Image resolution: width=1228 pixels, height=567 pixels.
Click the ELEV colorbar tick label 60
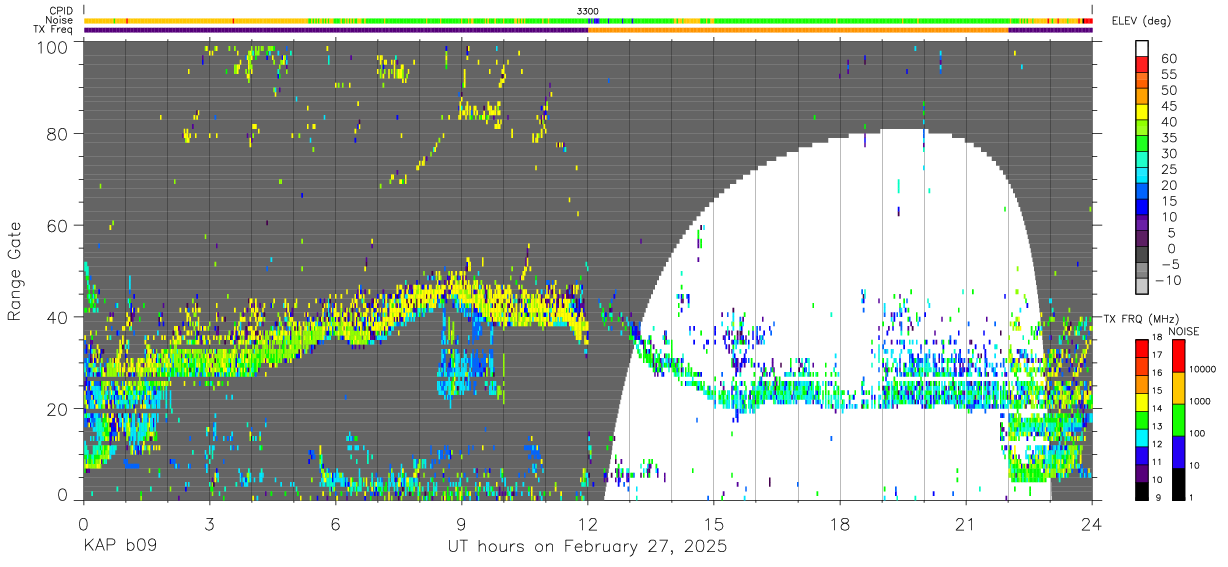pos(1168,58)
